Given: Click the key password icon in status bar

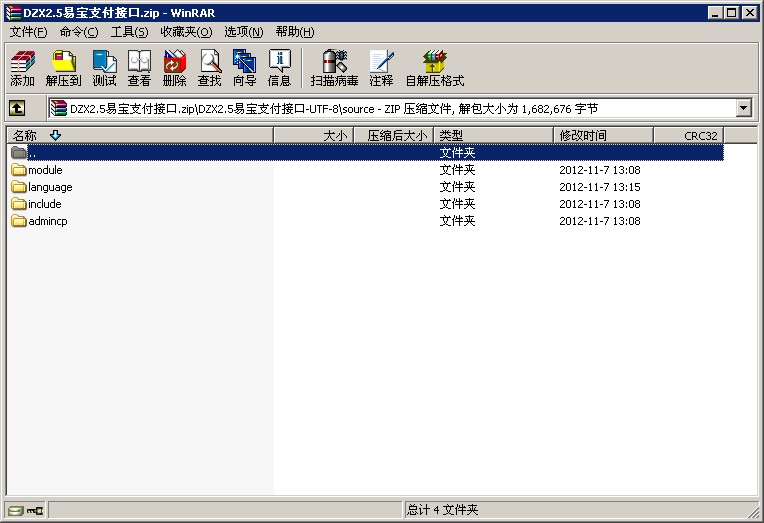Looking at the screenshot, I should [35, 510].
